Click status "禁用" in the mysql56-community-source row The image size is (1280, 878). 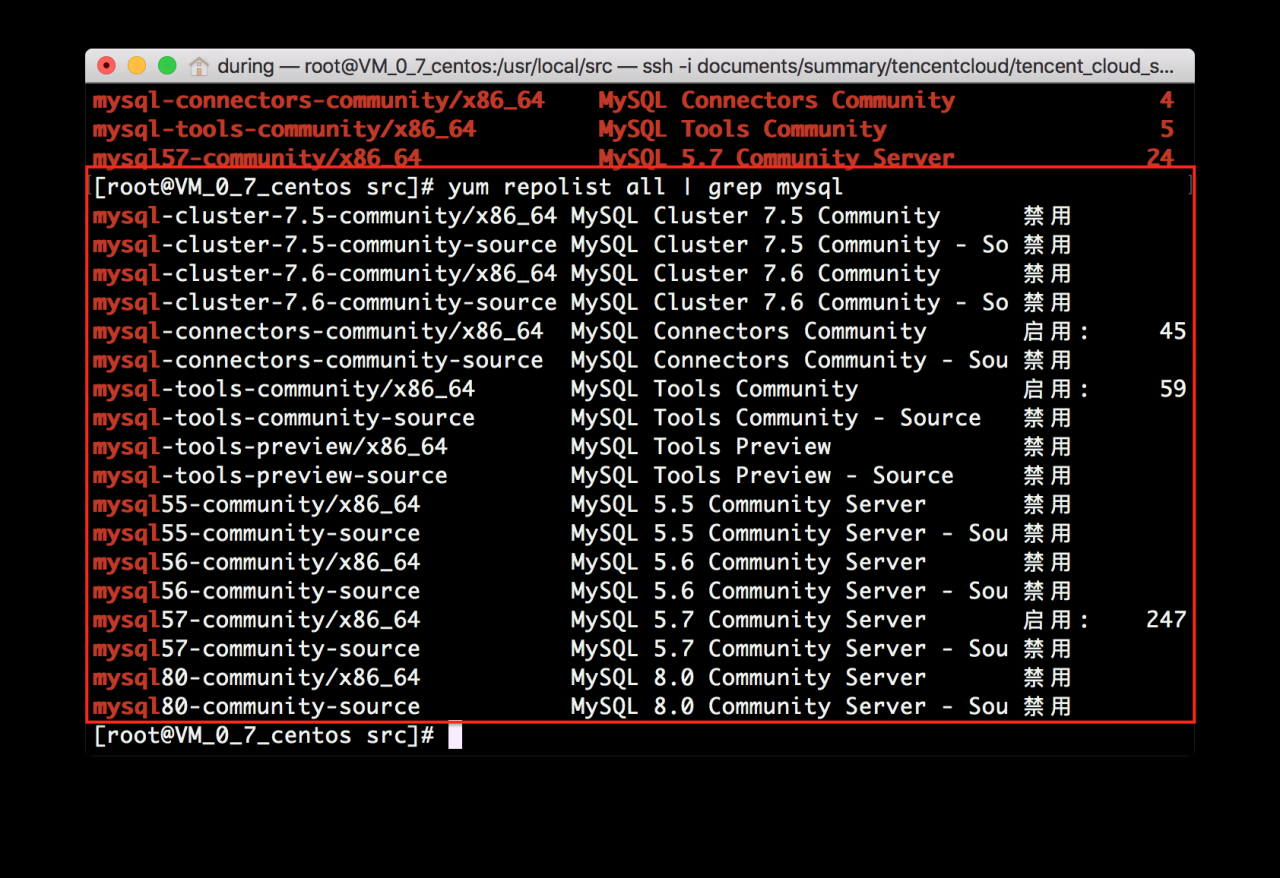click(1047, 592)
